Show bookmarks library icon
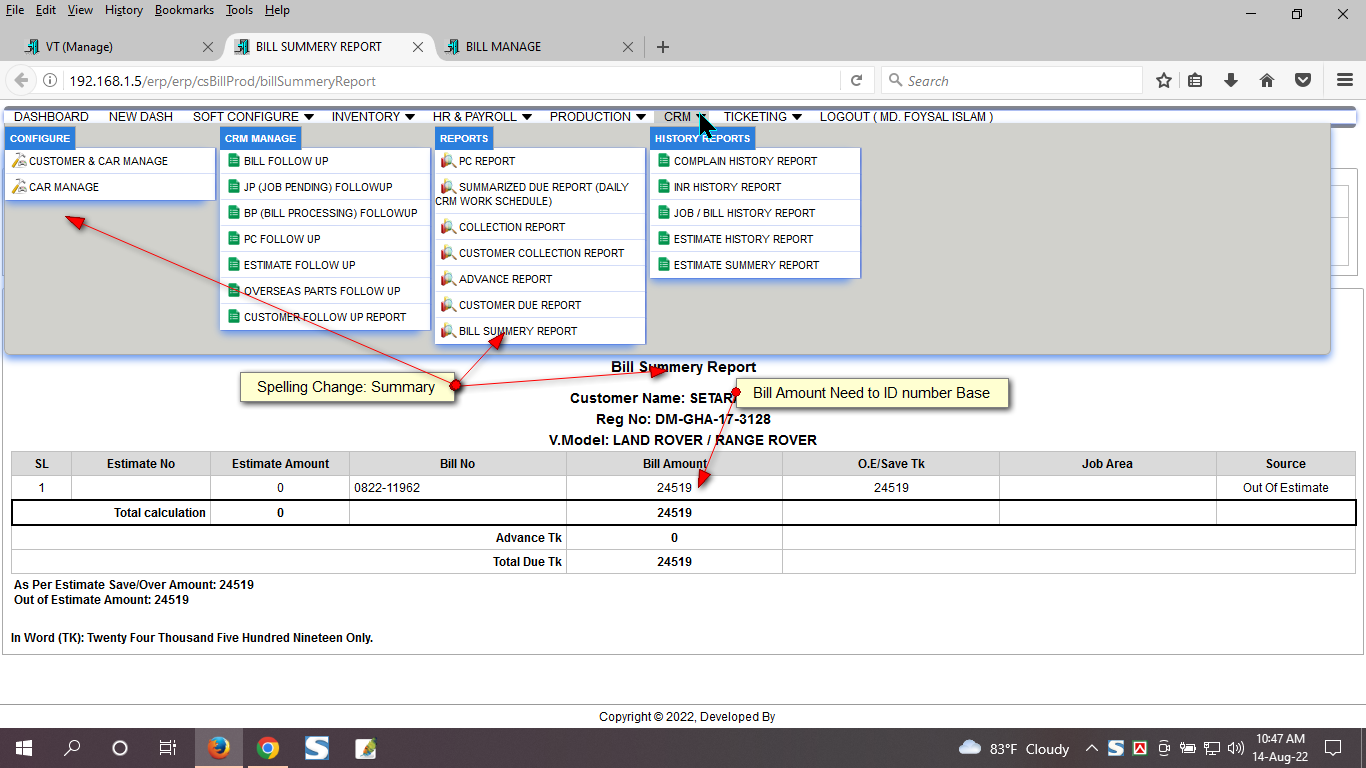 point(1196,81)
